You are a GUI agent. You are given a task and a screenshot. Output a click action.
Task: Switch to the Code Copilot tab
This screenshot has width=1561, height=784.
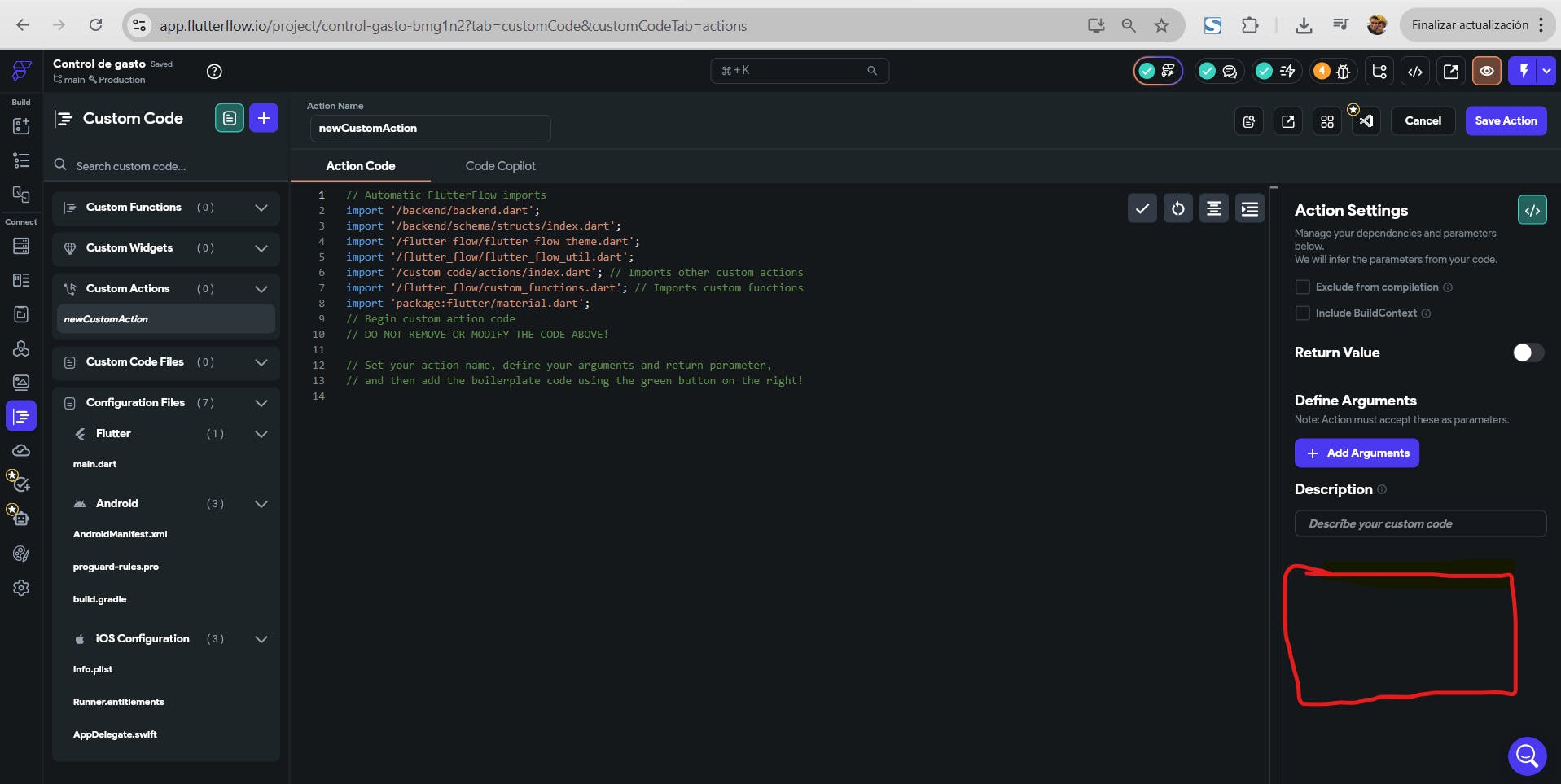pos(500,166)
